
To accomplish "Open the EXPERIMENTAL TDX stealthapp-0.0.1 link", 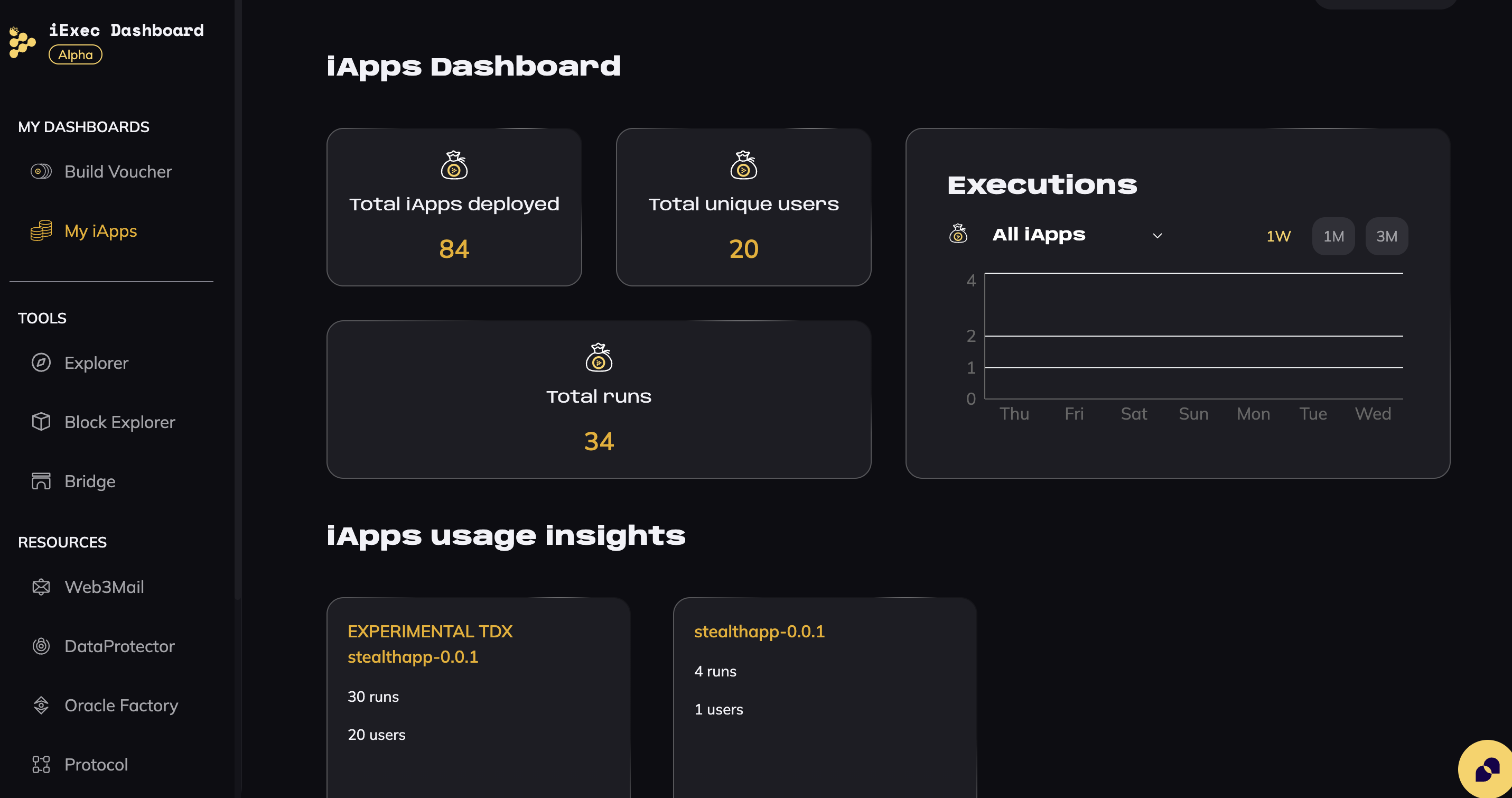I will (430, 644).
